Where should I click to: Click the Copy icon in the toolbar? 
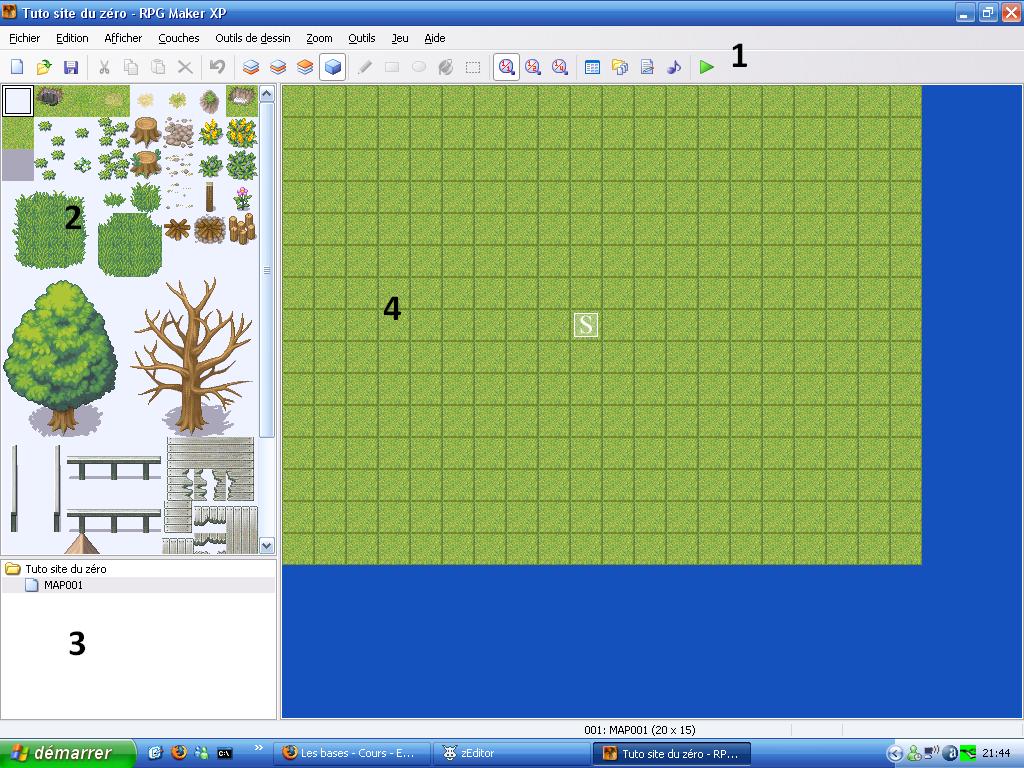pyautogui.click(x=131, y=67)
